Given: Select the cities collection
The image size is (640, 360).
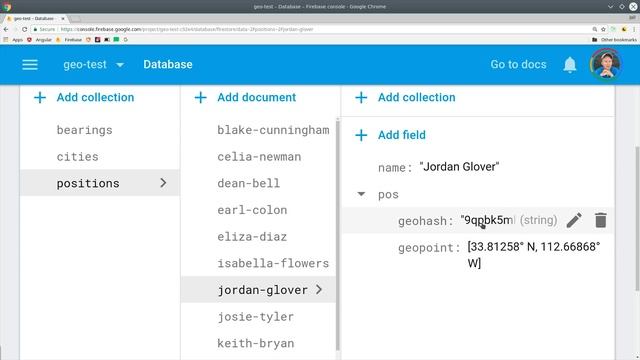Looking at the screenshot, I should click(100, 157).
